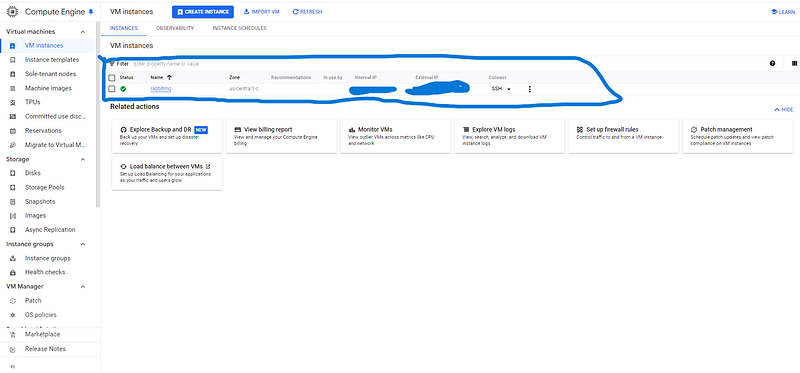Click the us-central1-c zone cell
Screen dimensions: 800x373
(x=244, y=89)
